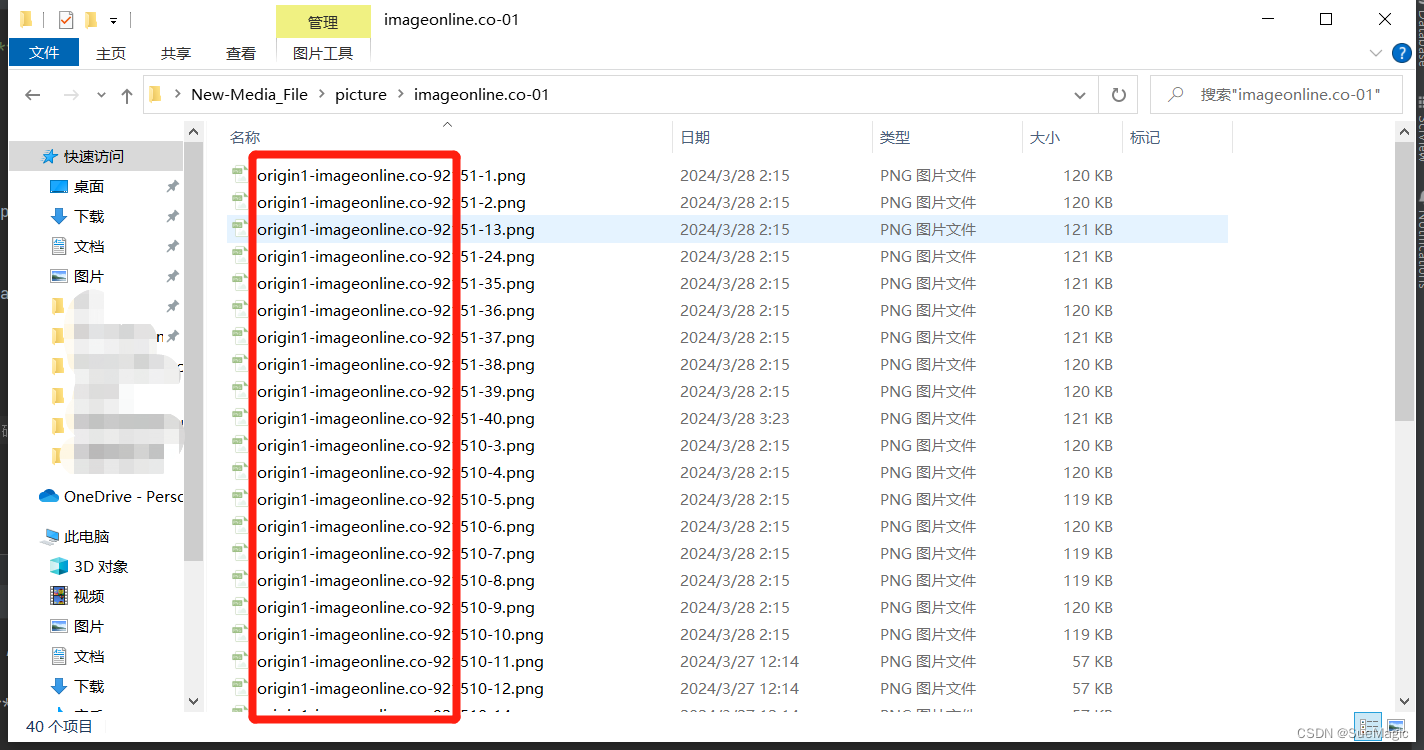Select OneDrive in navigation pane
This screenshot has width=1424, height=750.
click(110, 496)
